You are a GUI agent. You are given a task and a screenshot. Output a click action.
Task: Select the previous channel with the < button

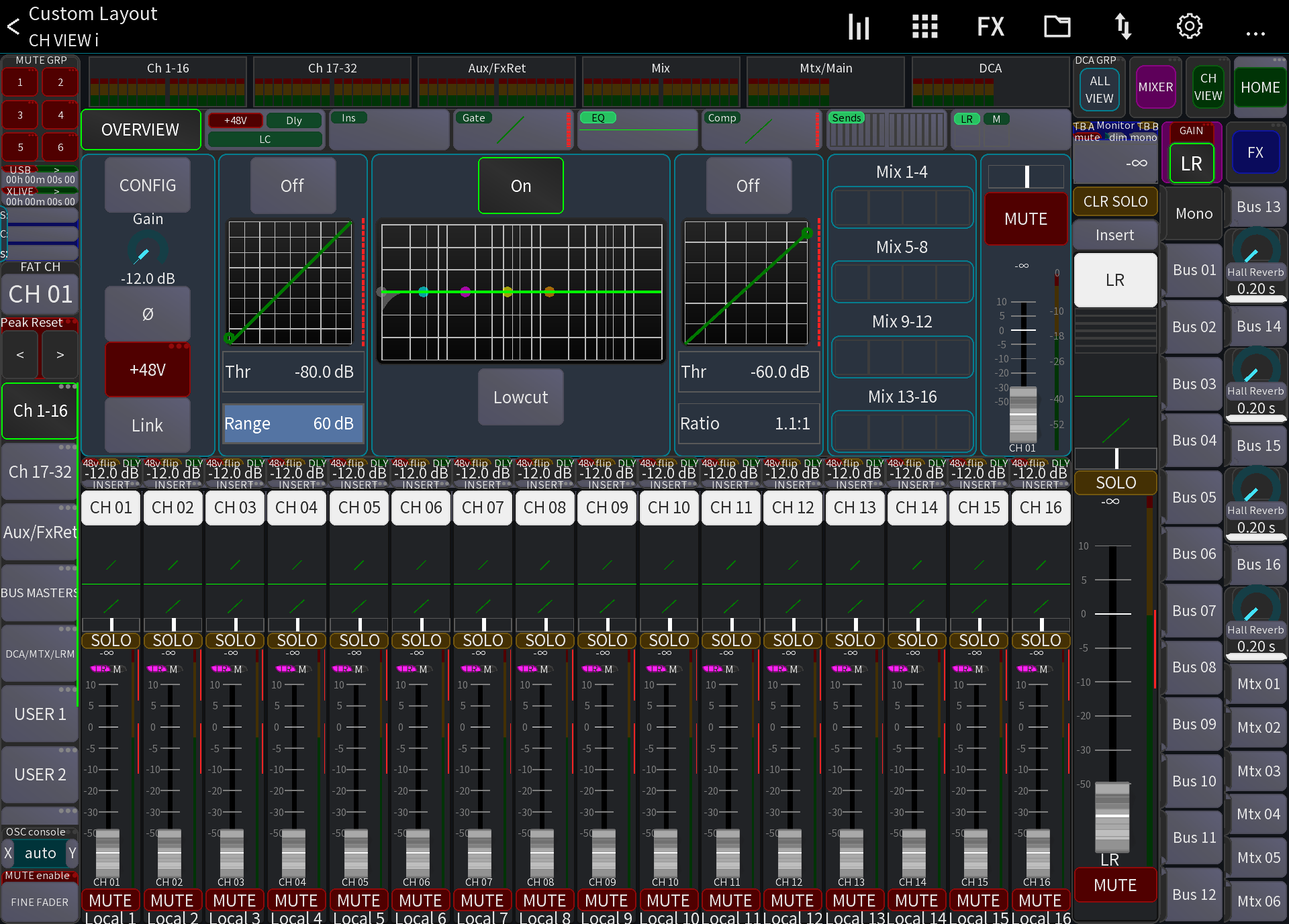point(20,354)
